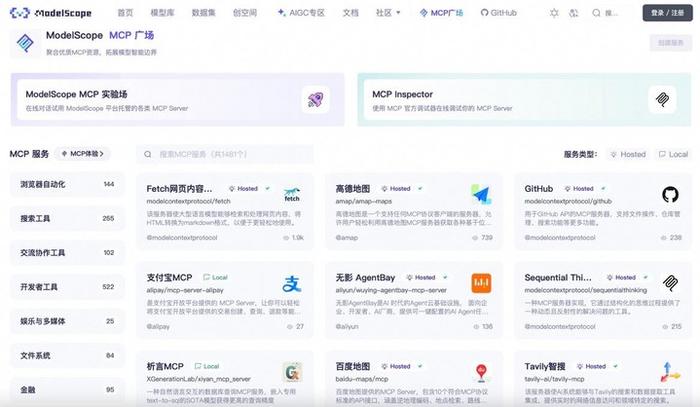Image resolution: width=700 pixels, height=407 pixels.
Task: Click into the MCP service search field
Action: point(225,154)
